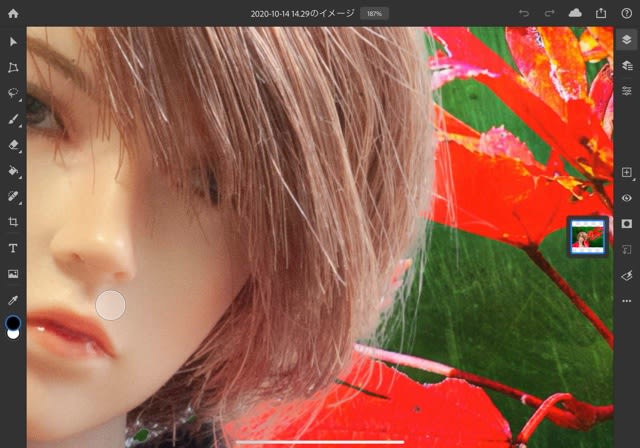Redo the last undone action

click(x=550, y=13)
